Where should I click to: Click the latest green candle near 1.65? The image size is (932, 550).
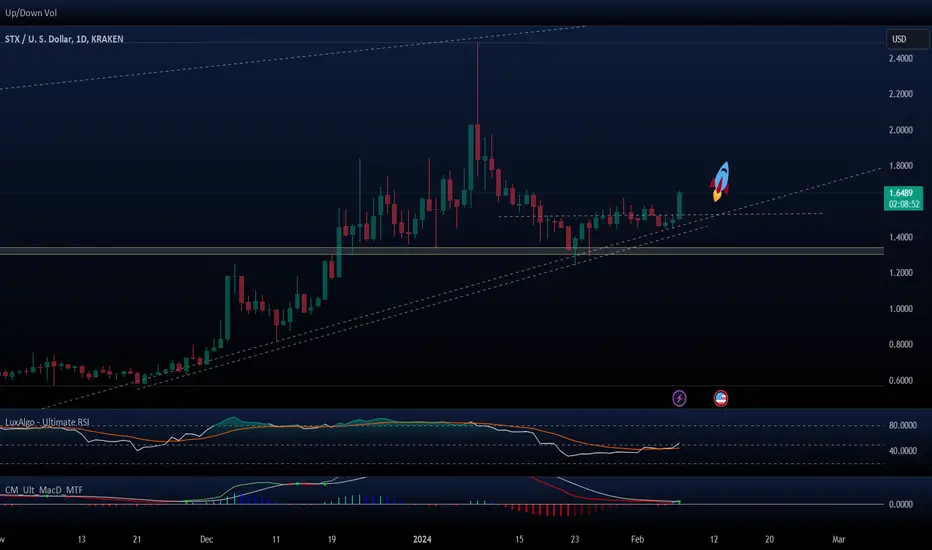pos(679,204)
